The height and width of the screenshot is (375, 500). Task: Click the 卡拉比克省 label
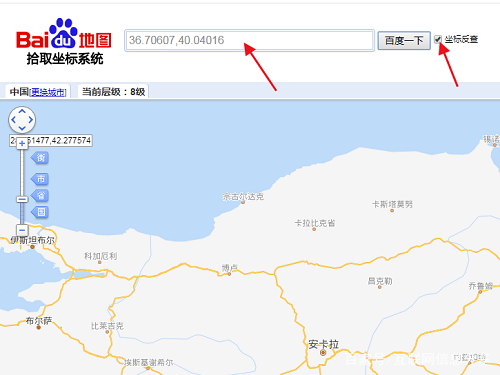tap(314, 223)
